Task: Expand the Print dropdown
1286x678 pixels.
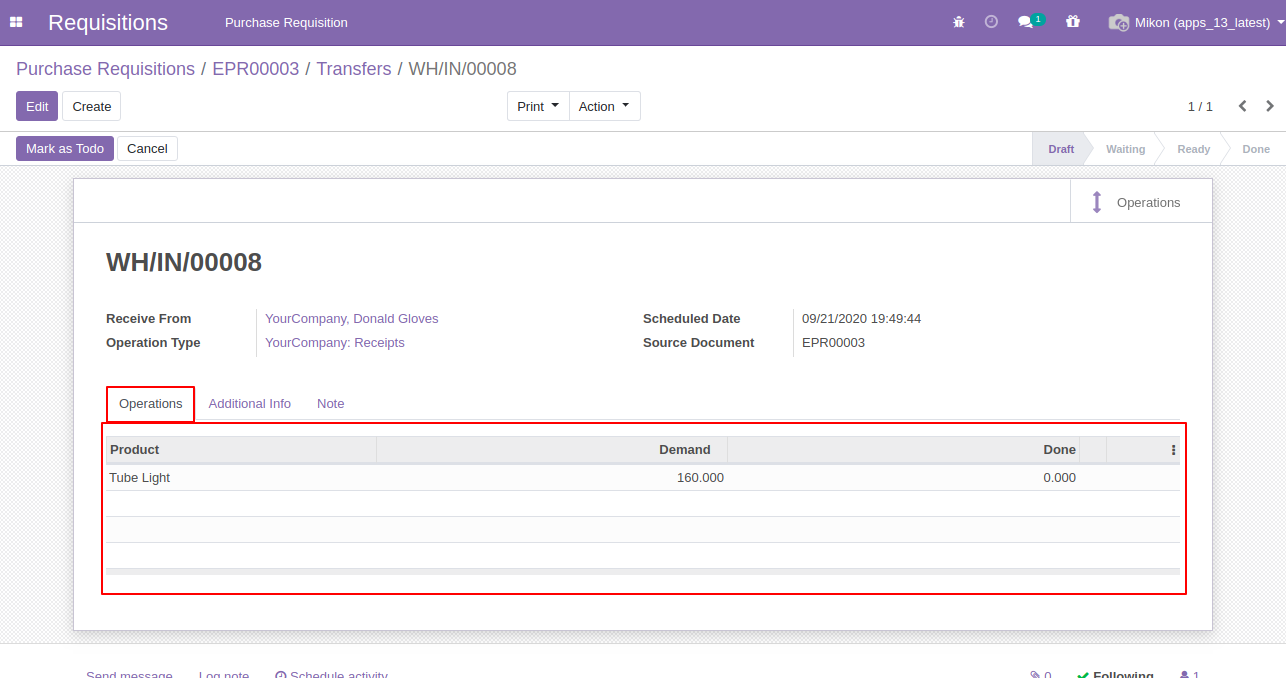Action: point(538,106)
